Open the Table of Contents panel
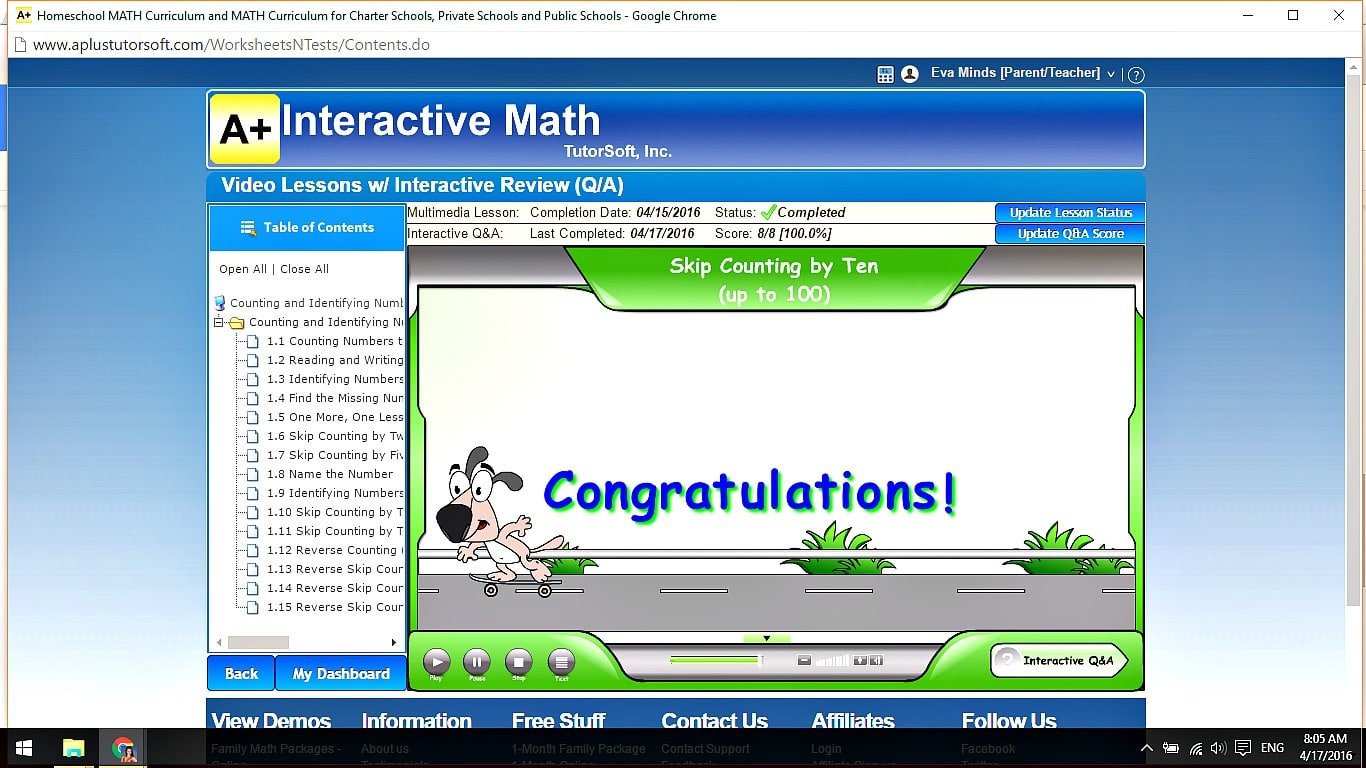 point(306,227)
